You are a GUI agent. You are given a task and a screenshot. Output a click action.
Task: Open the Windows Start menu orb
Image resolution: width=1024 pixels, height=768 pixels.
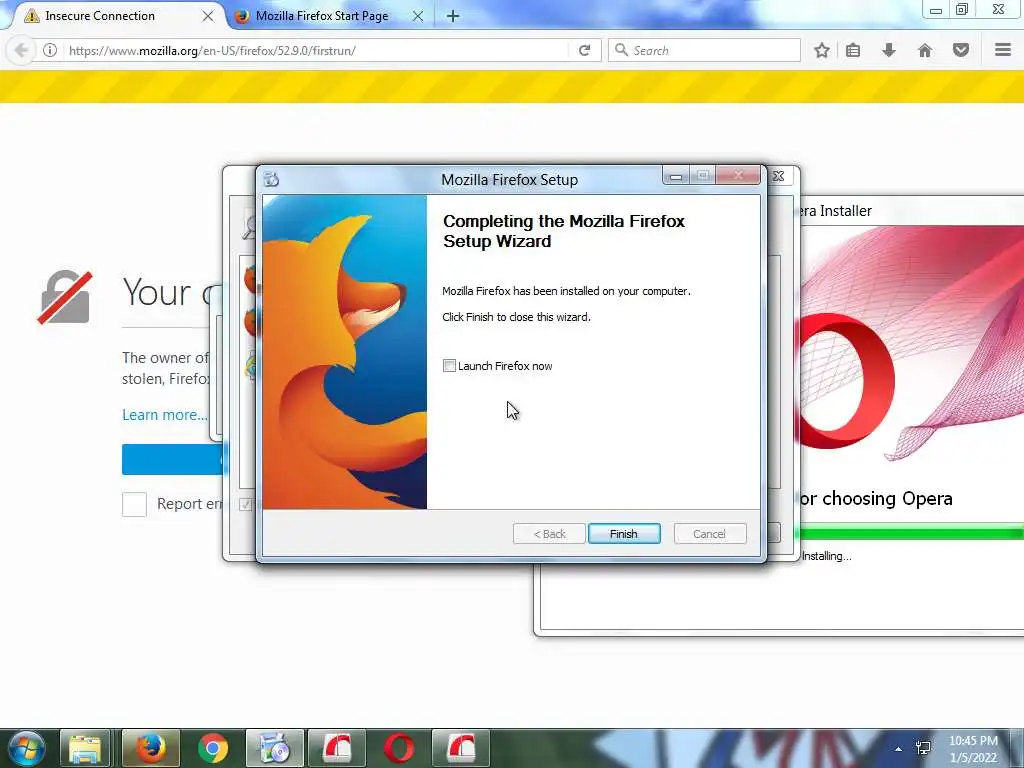24,748
